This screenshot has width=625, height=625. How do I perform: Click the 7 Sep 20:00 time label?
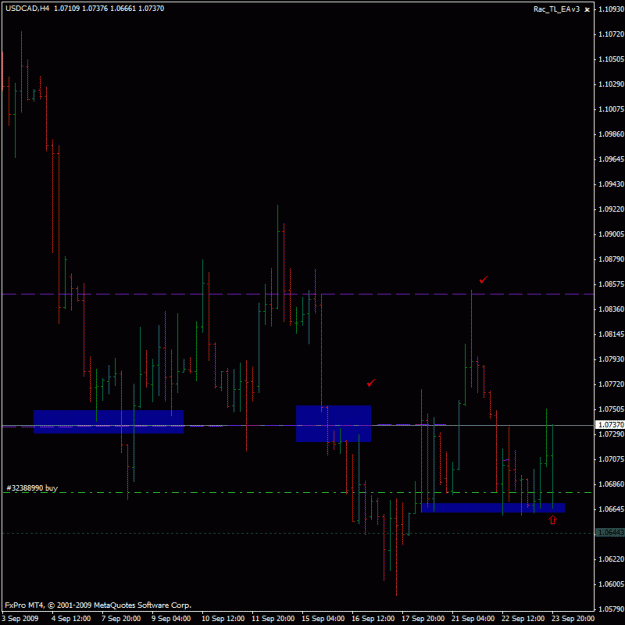(121, 619)
